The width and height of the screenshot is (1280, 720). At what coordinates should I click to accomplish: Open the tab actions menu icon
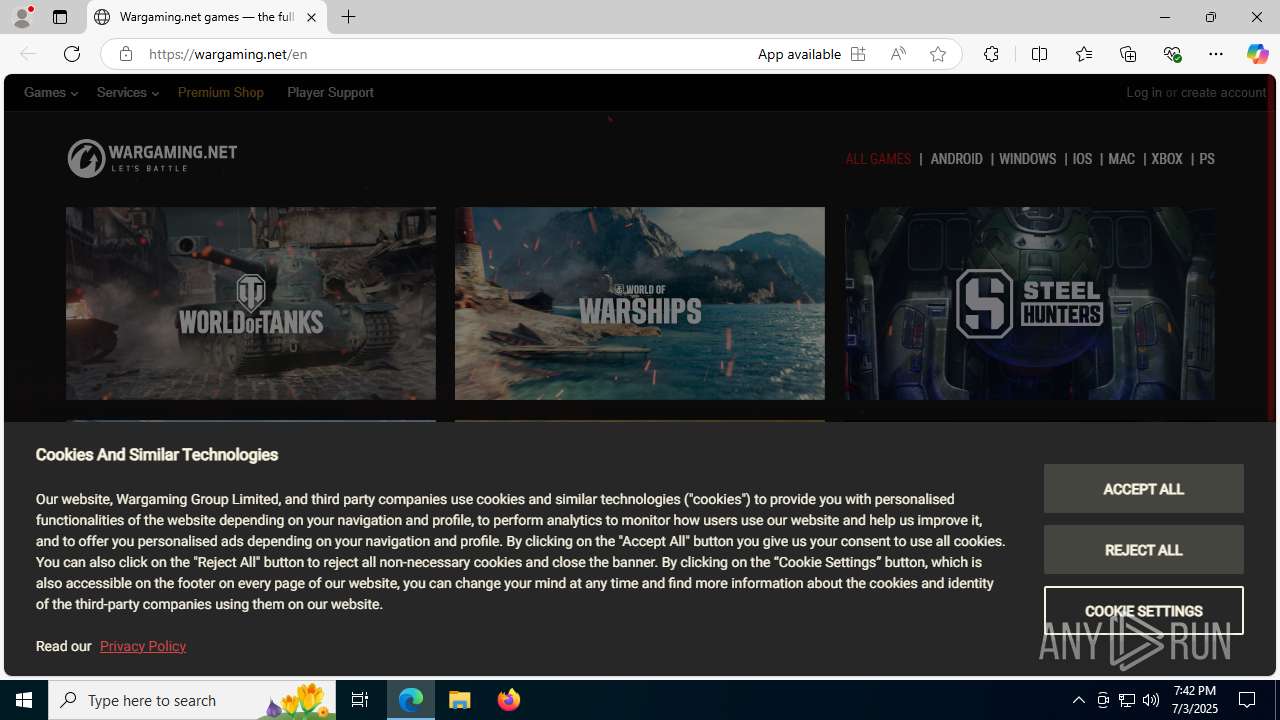click(60, 17)
